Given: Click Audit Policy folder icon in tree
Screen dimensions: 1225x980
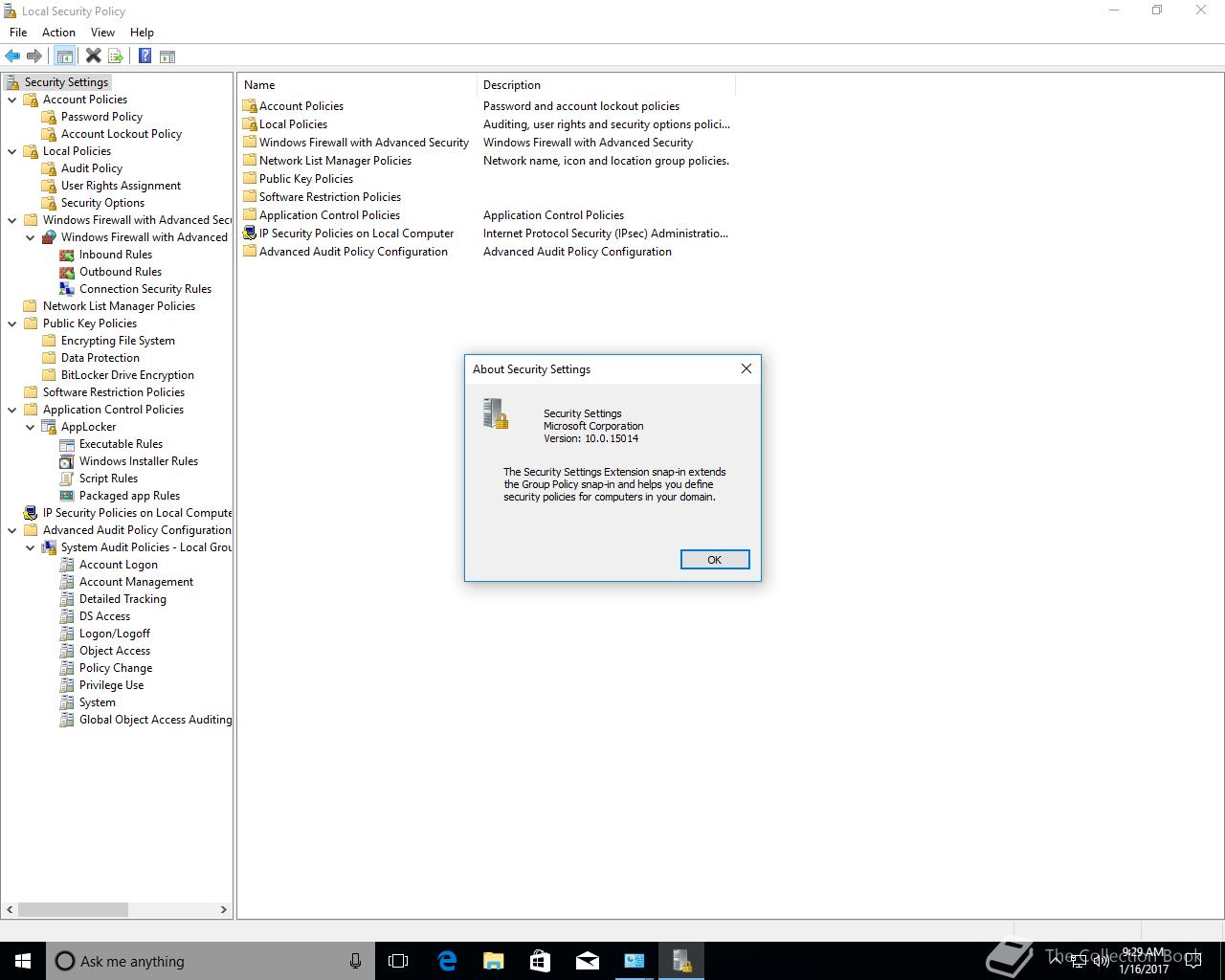Looking at the screenshot, I should pos(49,168).
